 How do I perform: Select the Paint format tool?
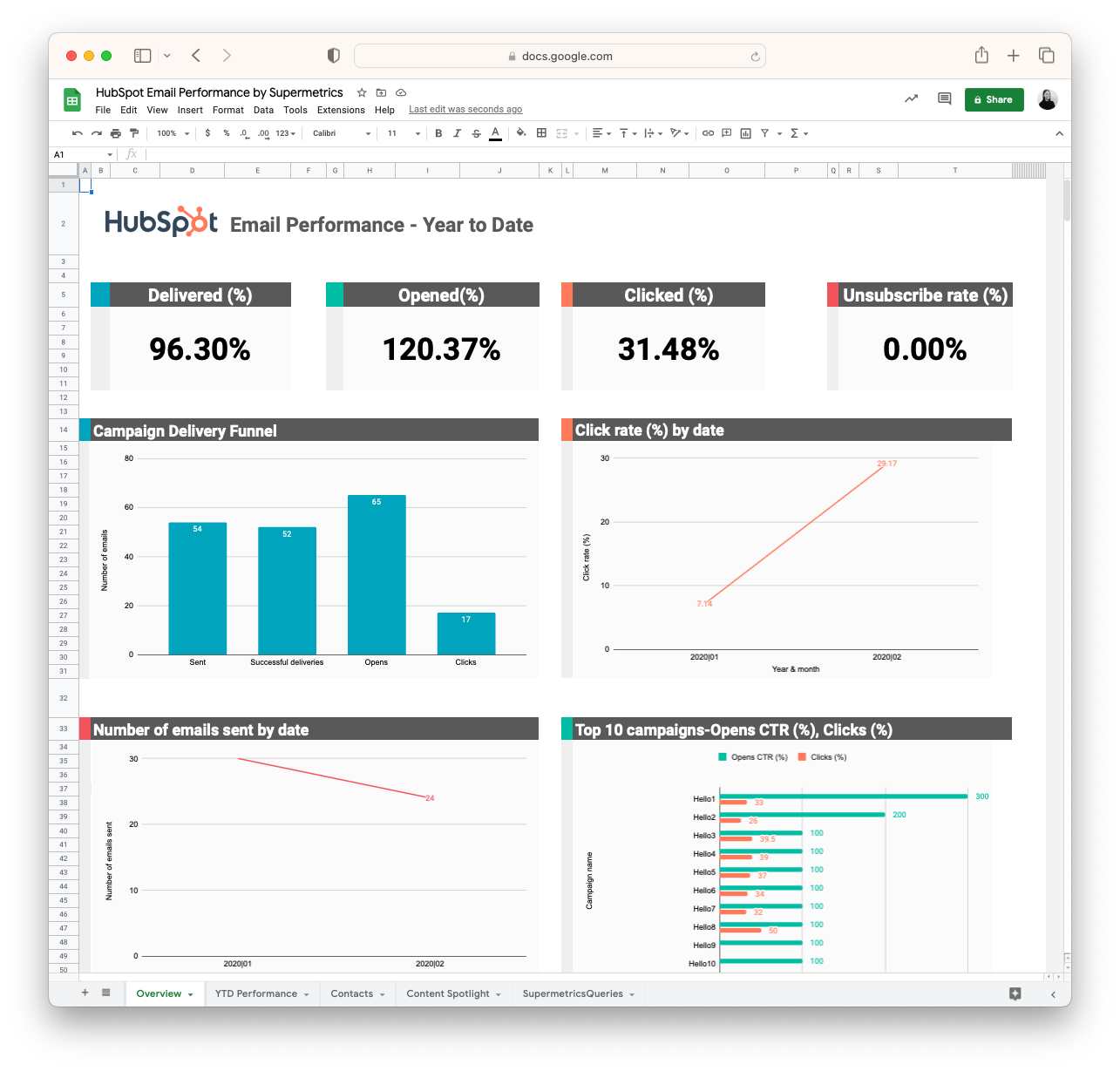click(134, 133)
